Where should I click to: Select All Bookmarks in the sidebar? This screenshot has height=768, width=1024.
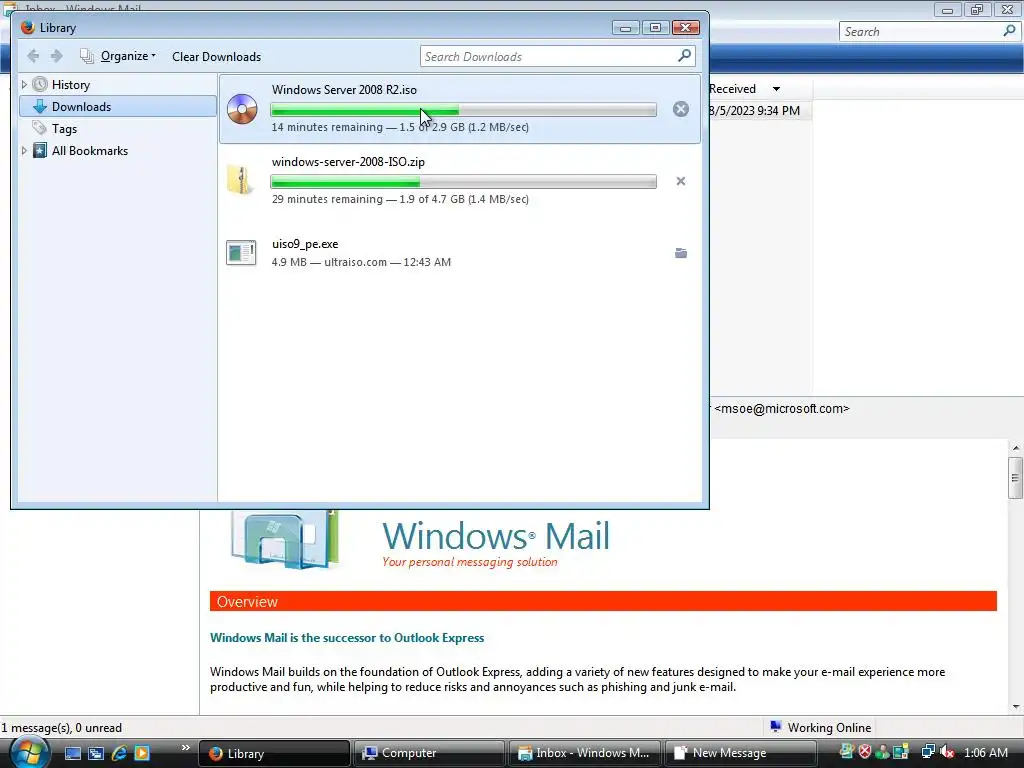tap(89, 151)
